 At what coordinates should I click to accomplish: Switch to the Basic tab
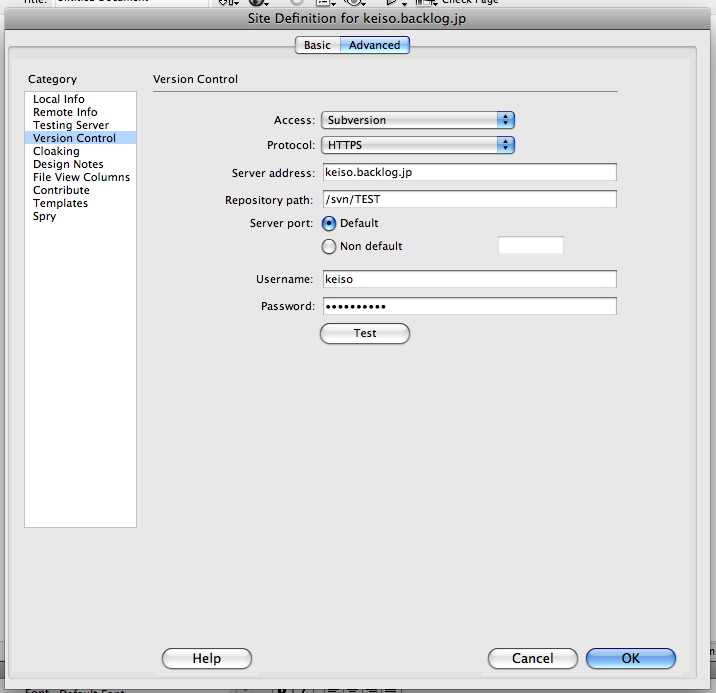(x=317, y=45)
